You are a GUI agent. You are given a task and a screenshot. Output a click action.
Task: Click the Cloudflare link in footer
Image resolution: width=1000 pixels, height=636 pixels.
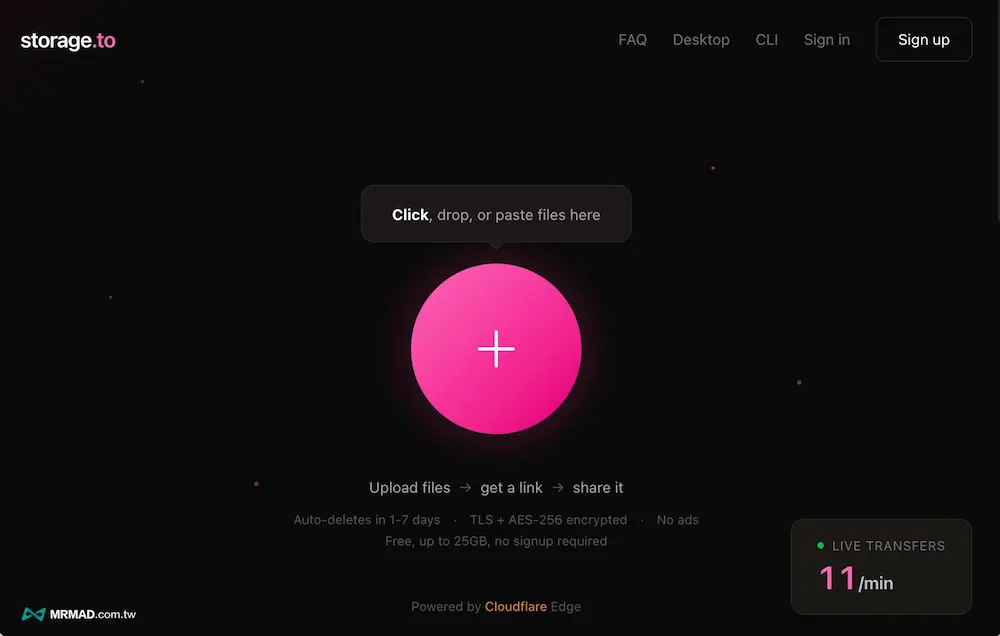pyautogui.click(x=515, y=607)
